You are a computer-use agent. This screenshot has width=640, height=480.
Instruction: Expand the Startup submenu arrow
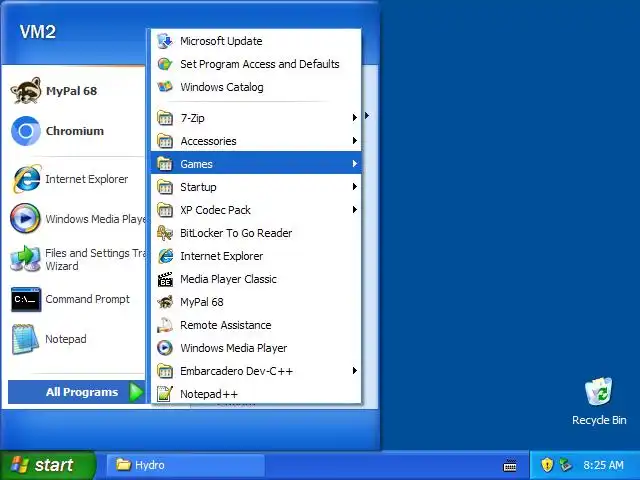click(355, 187)
